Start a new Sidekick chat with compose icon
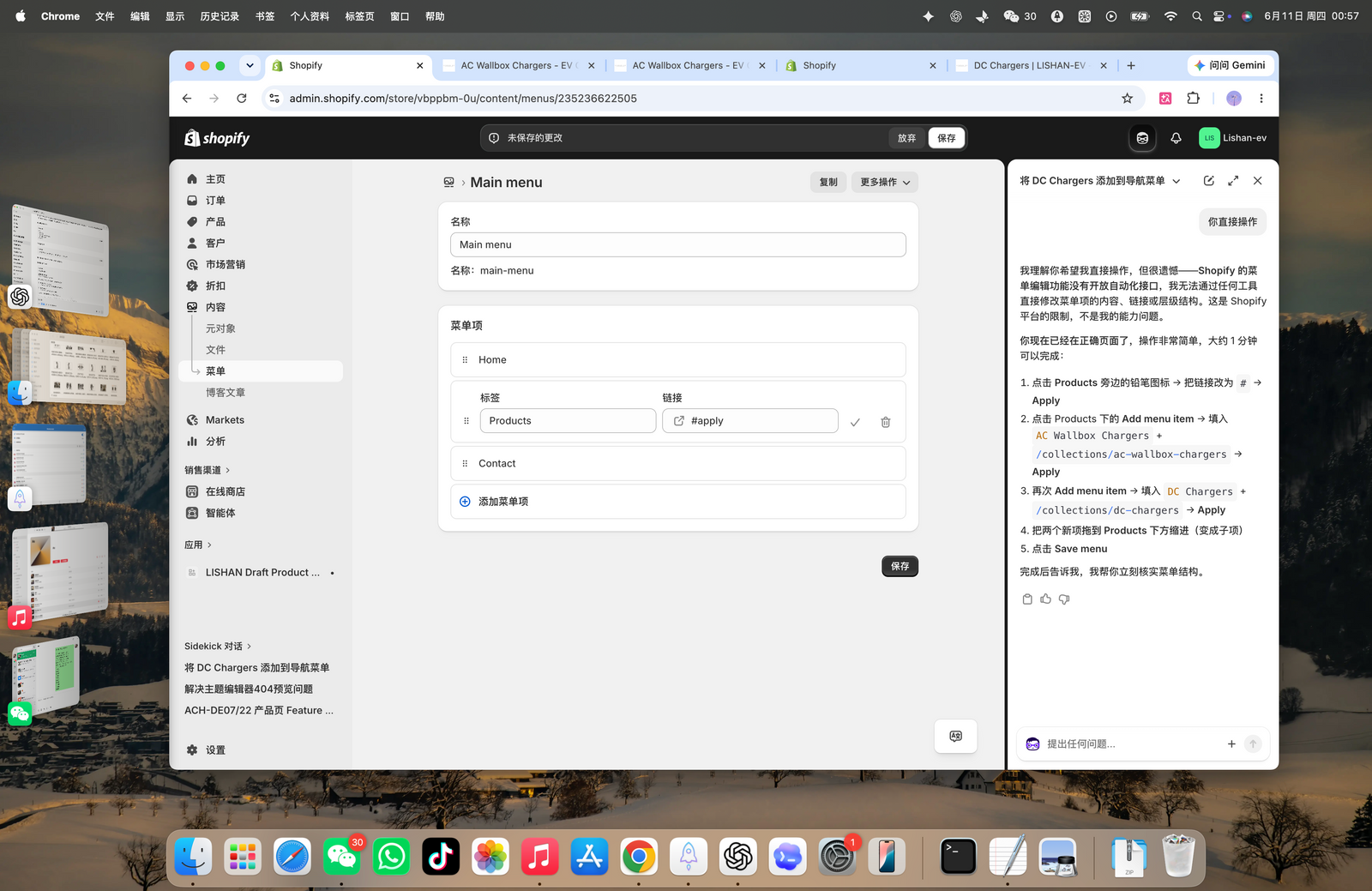The image size is (1372, 891). tap(1208, 181)
